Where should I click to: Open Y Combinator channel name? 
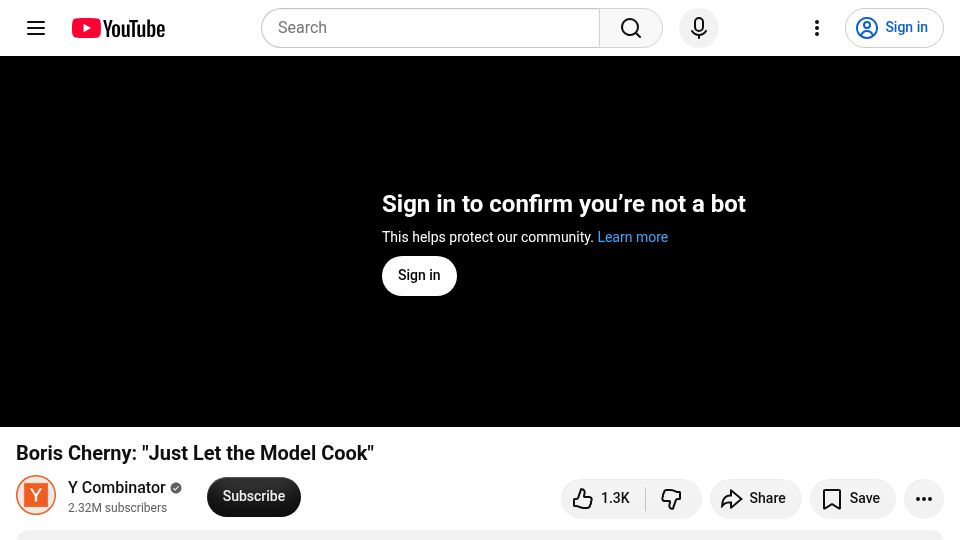[x=116, y=487]
